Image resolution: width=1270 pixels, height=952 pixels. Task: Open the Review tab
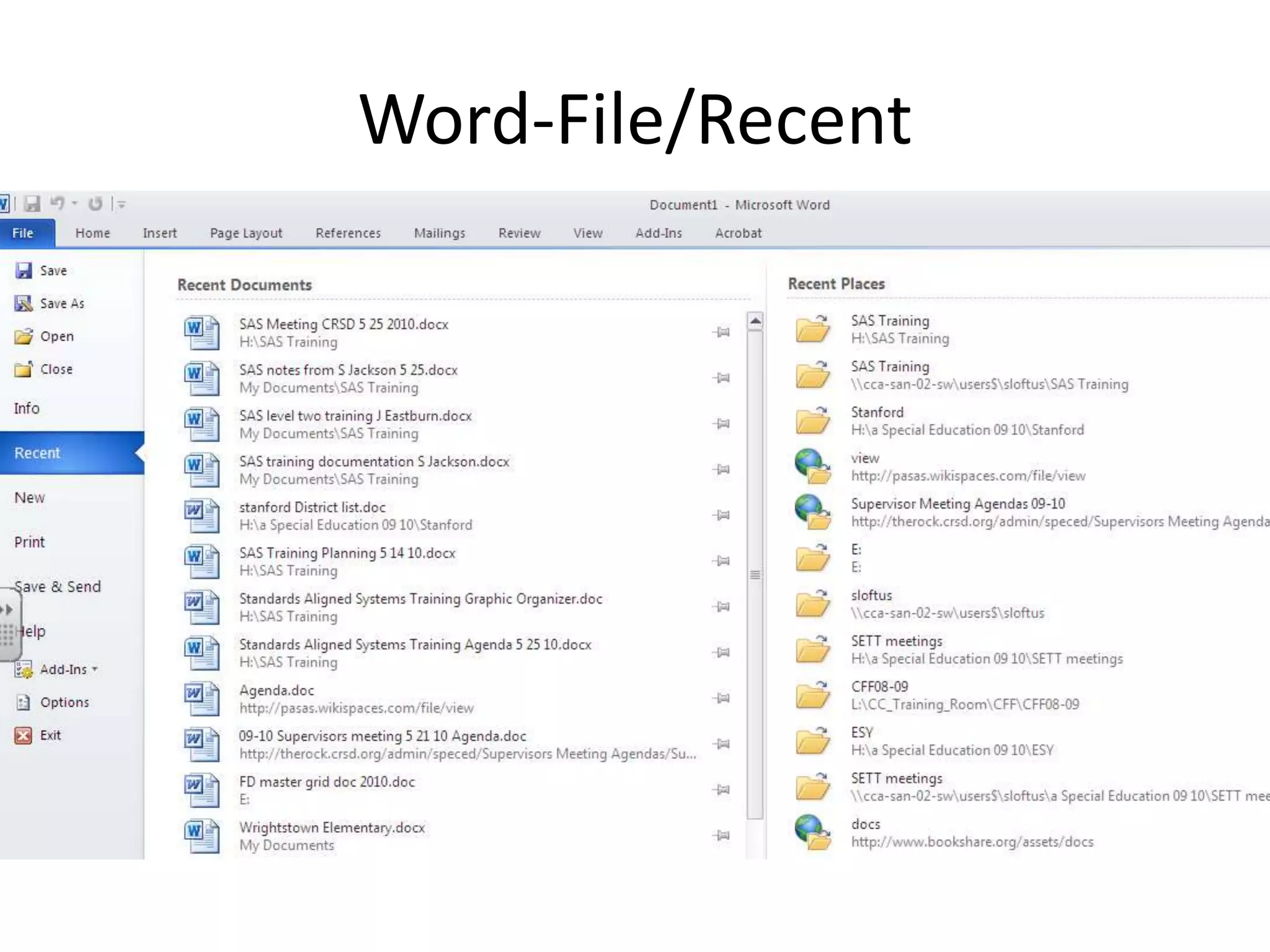pos(519,233)
